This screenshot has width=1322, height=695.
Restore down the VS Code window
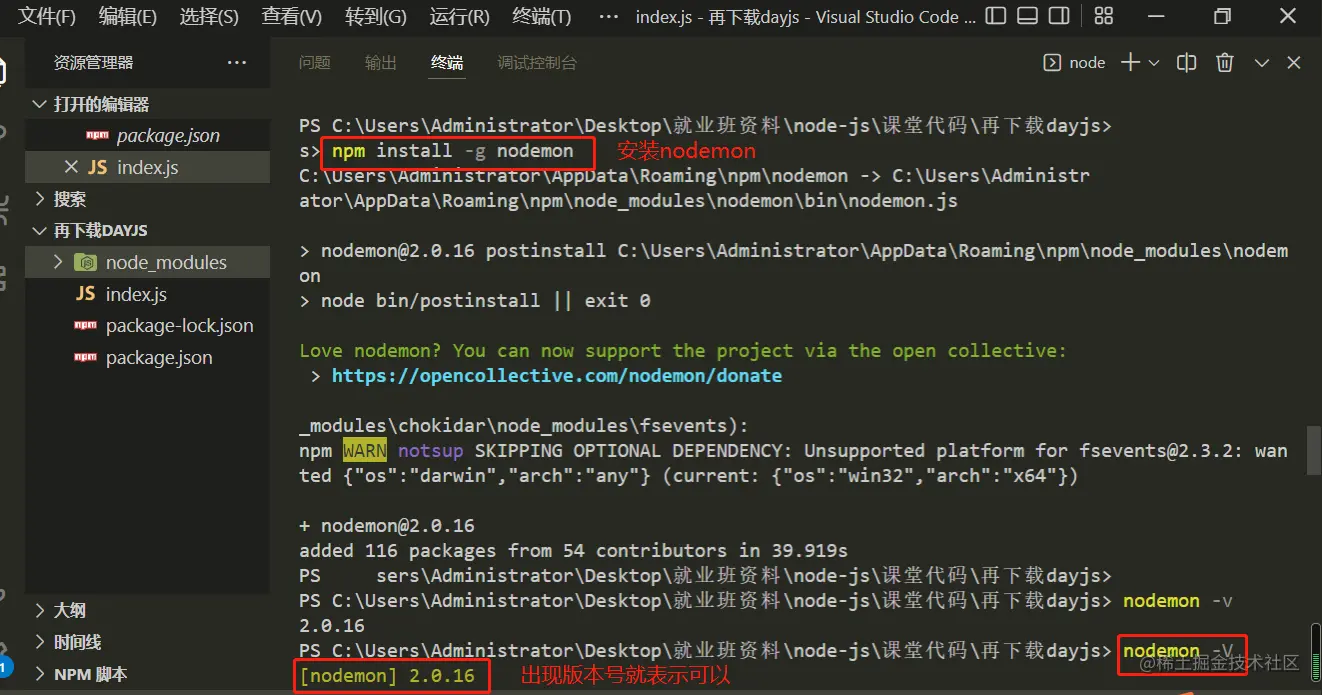click(x=1222, y=16)
